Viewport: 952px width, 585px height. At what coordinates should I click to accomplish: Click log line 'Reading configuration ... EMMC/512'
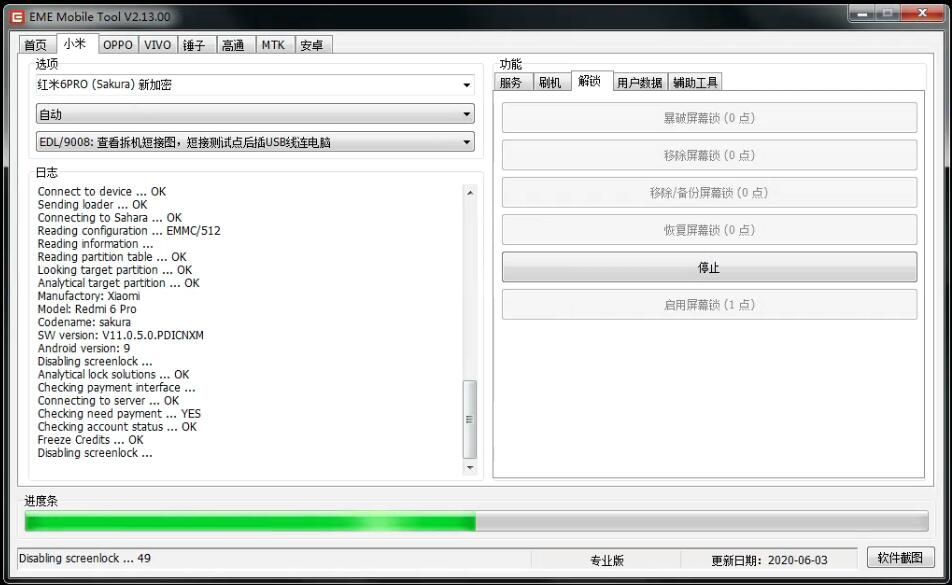pyautogui.click(x=129, y=231)
